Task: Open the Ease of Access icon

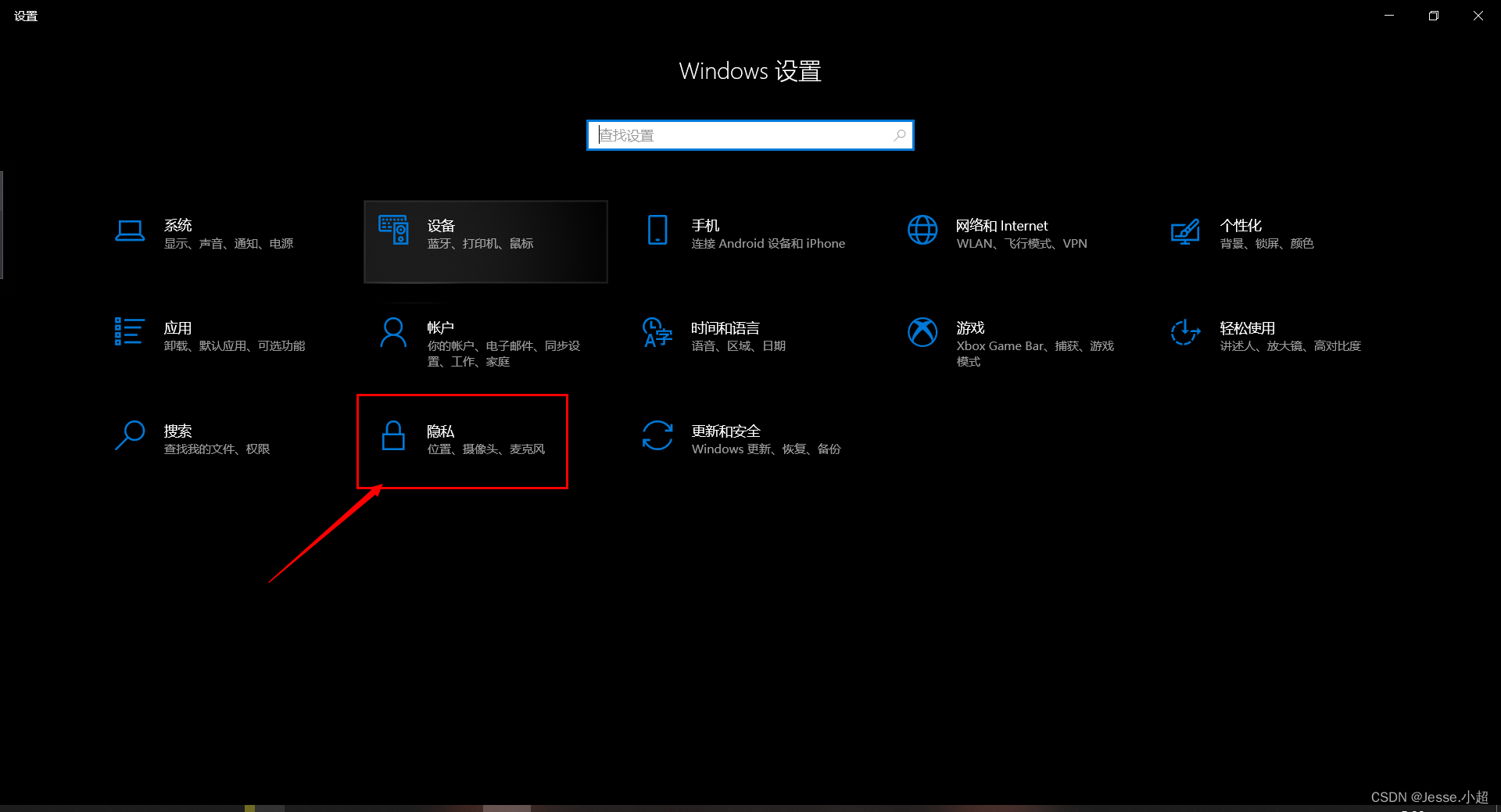Action: coord(1185,332)
